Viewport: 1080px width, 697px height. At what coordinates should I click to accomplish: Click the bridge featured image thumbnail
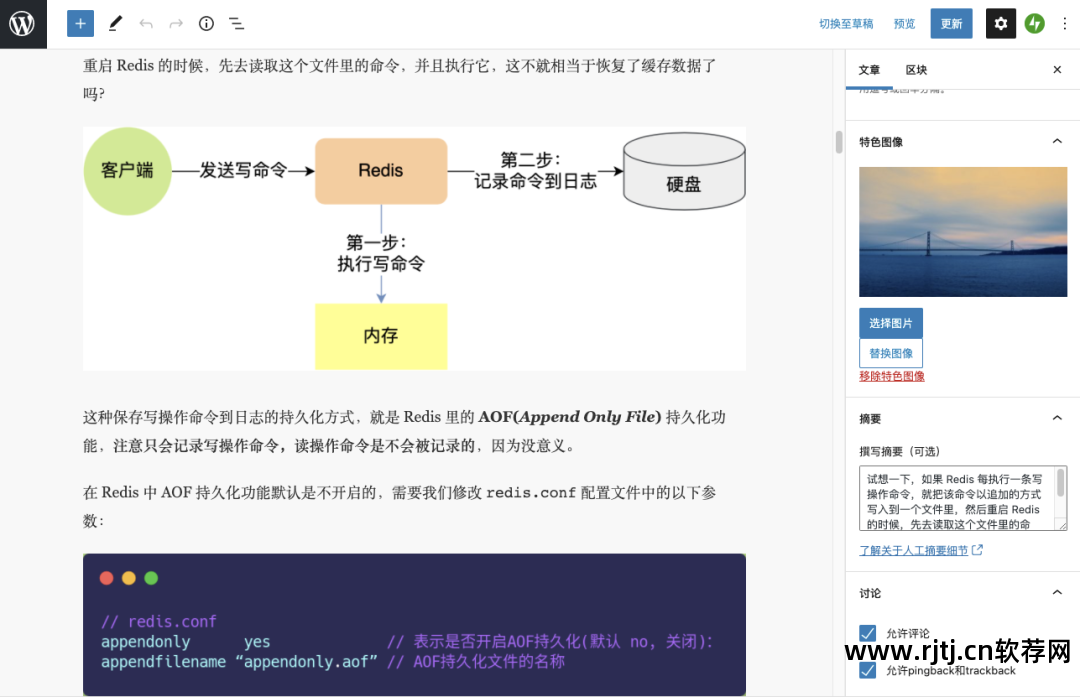coord(963,231)
